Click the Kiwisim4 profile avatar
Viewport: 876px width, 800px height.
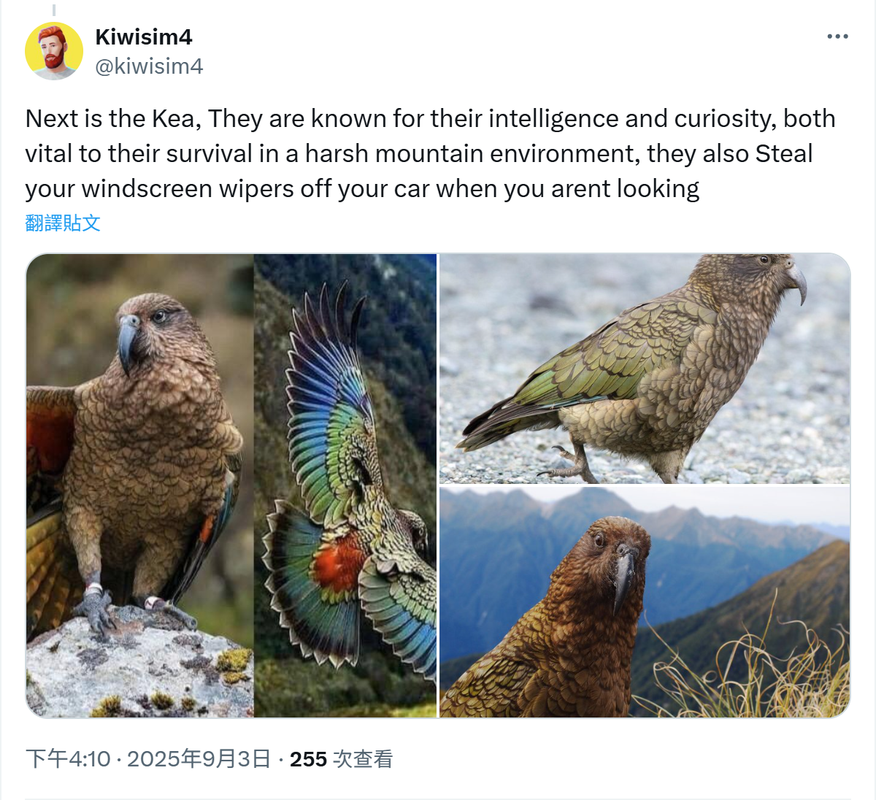coord(54,51)
